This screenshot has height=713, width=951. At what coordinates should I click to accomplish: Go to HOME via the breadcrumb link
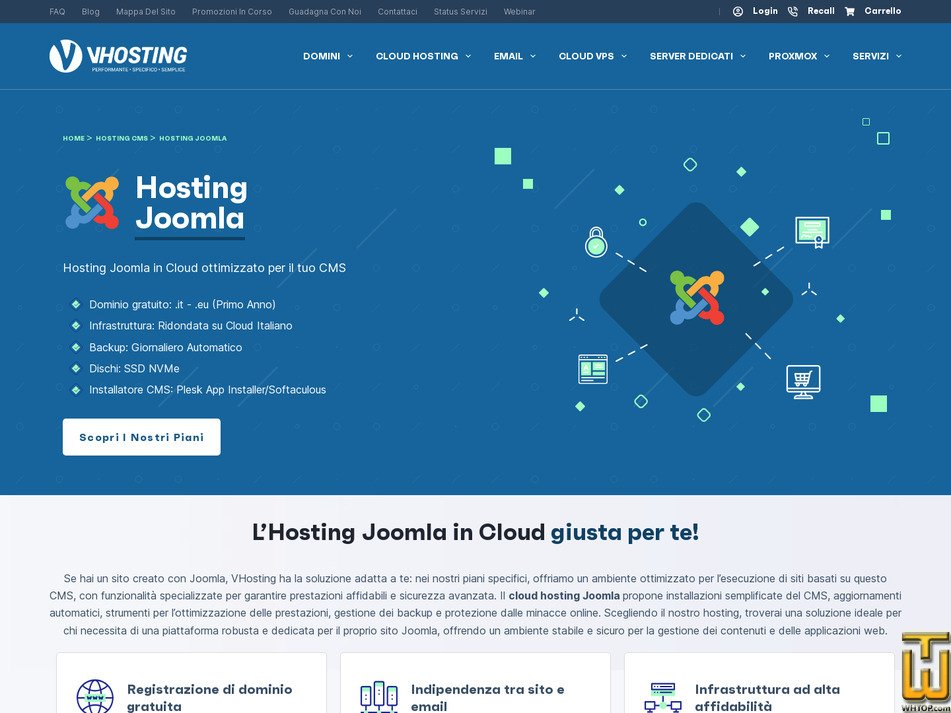click(x=73, y=138)
